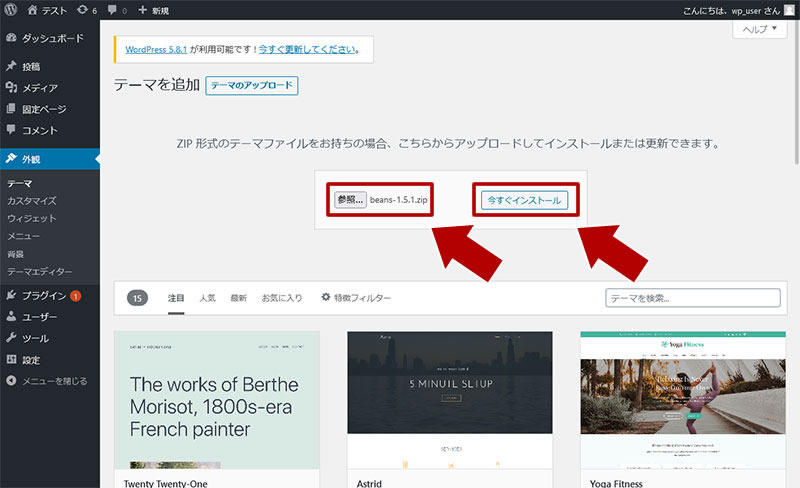The height and width of the screenshot is (488, 800).
Task: Open 特徴フィルター gear option
Action: tap(356, 298)
